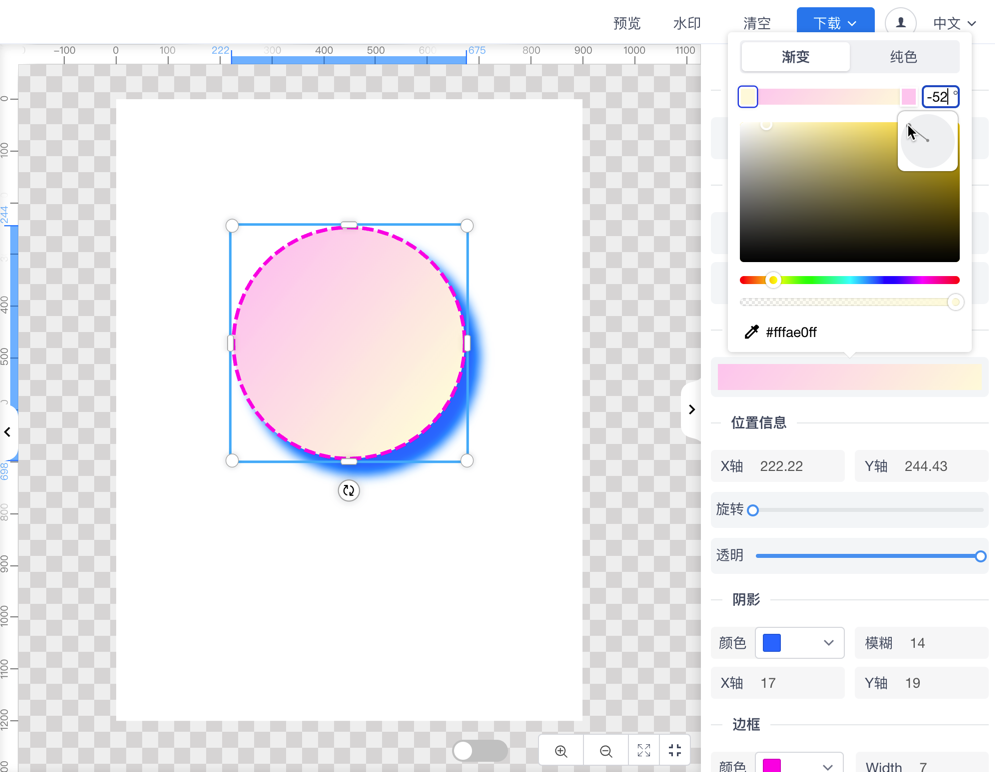Screen dimensions: 995x772
Task: Open the shadow color dropdown
Action: (x=799, y=643)
